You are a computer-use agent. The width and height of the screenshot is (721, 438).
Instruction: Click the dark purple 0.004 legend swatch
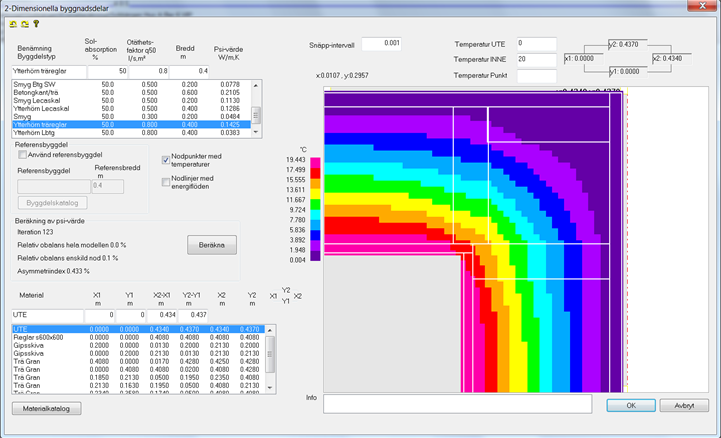click(x=315, y=256)
